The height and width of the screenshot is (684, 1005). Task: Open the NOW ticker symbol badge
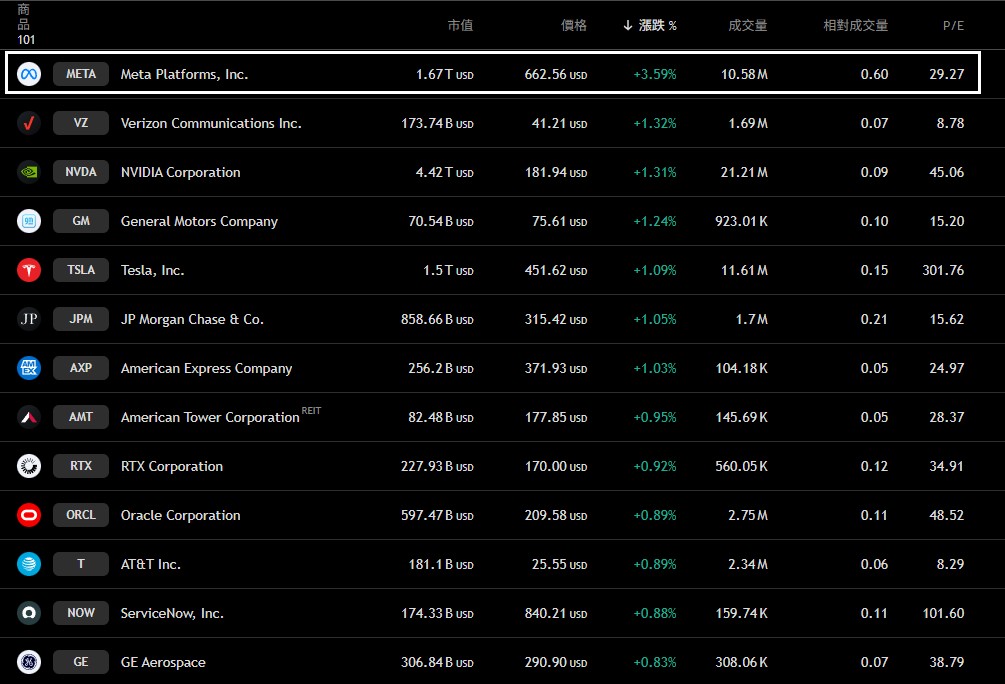coord(81,613)
